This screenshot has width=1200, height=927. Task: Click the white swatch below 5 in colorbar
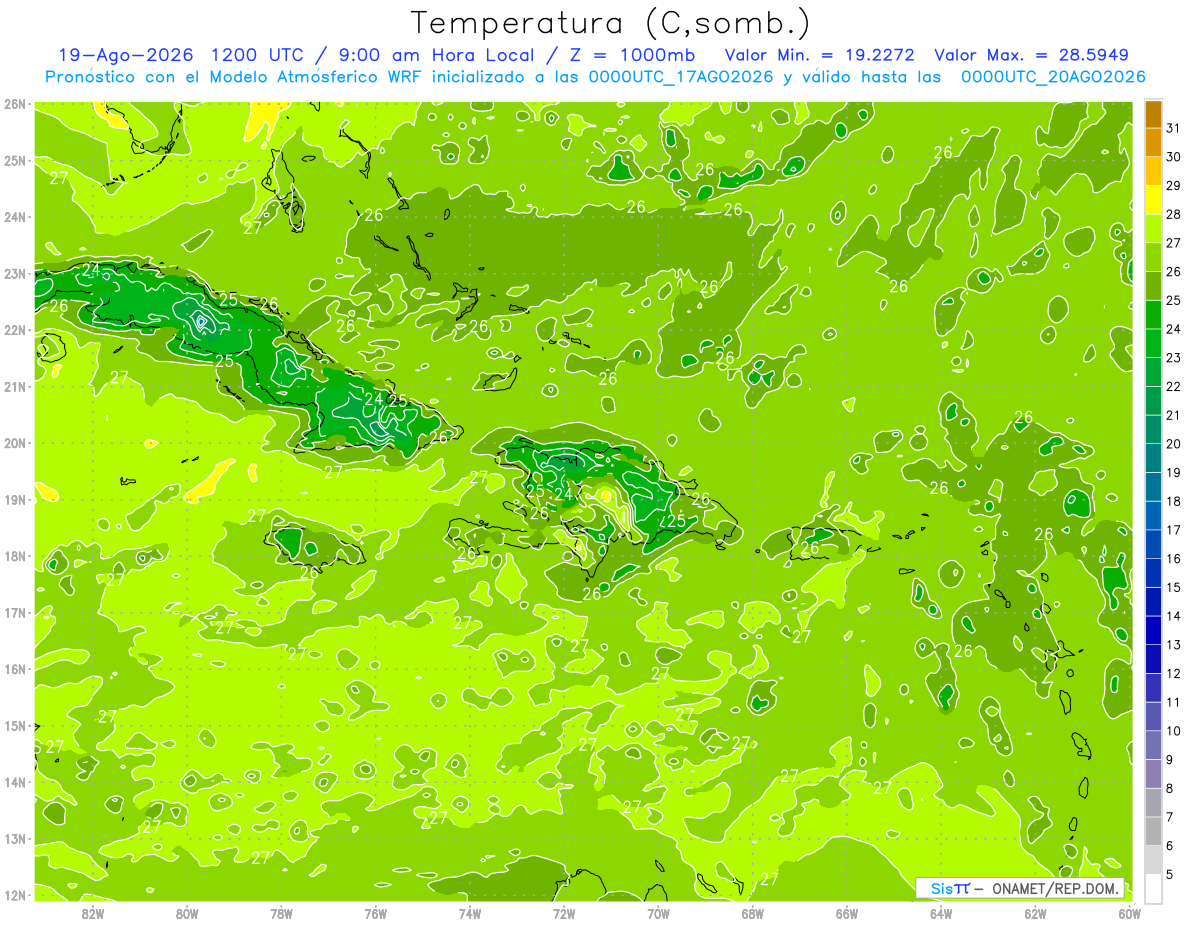point(1153,888)
